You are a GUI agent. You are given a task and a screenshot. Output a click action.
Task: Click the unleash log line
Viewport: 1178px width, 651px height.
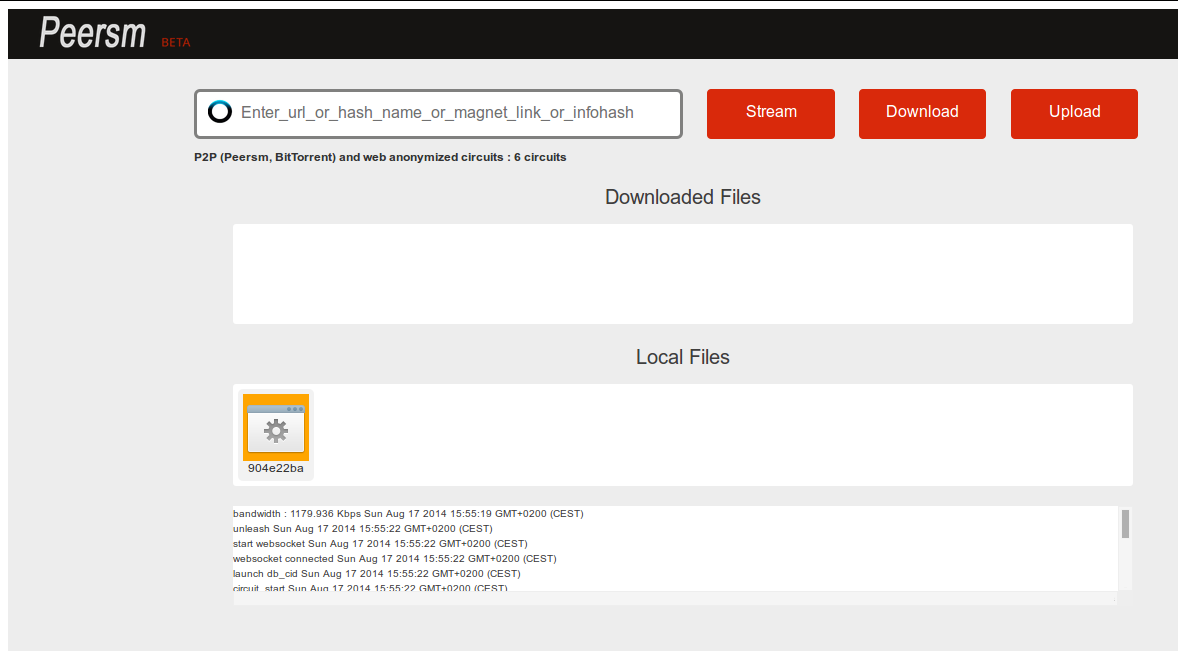pyautogui.click(x=363, y=529)
